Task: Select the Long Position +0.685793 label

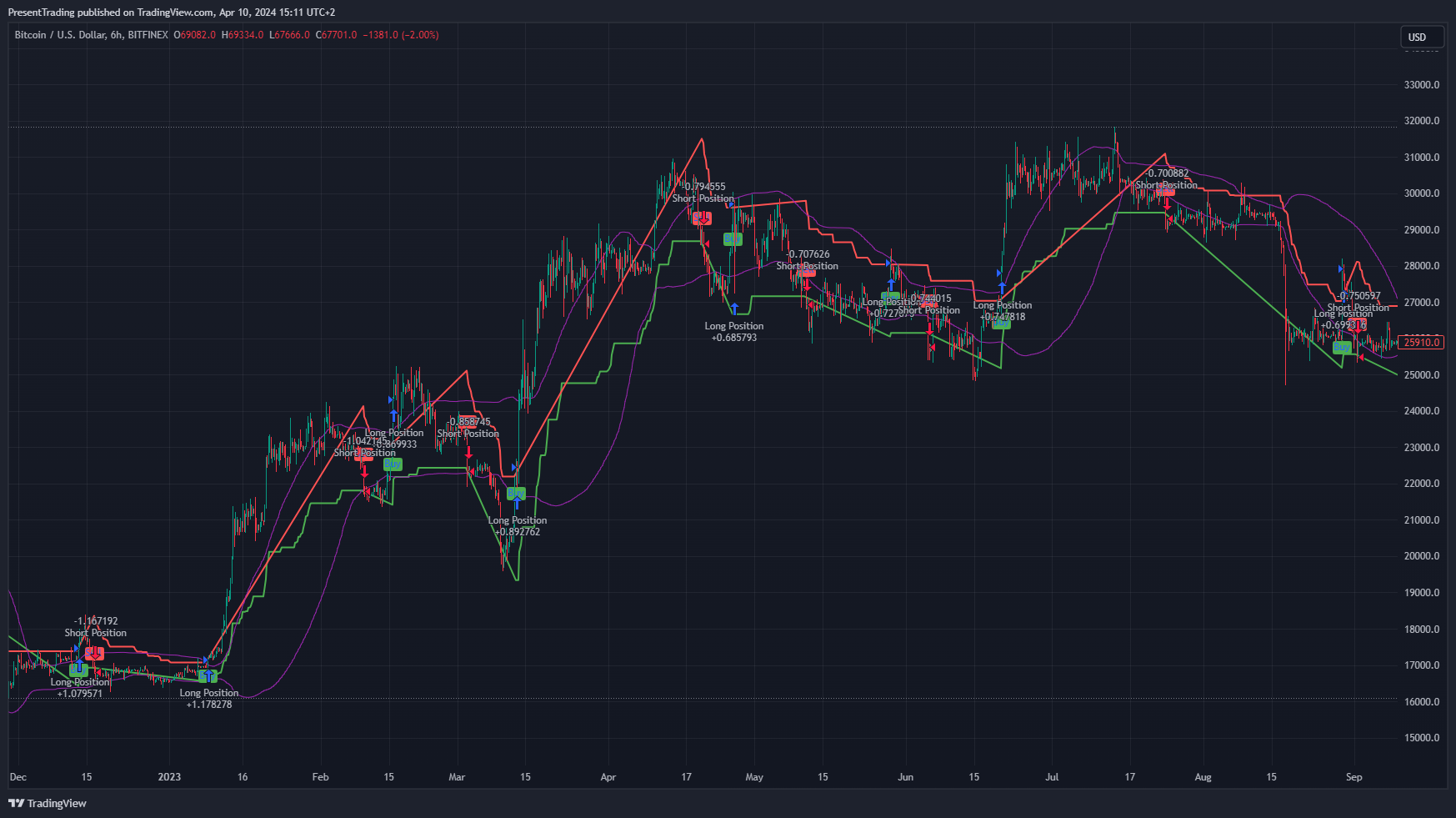Action: tap(734, 332)
